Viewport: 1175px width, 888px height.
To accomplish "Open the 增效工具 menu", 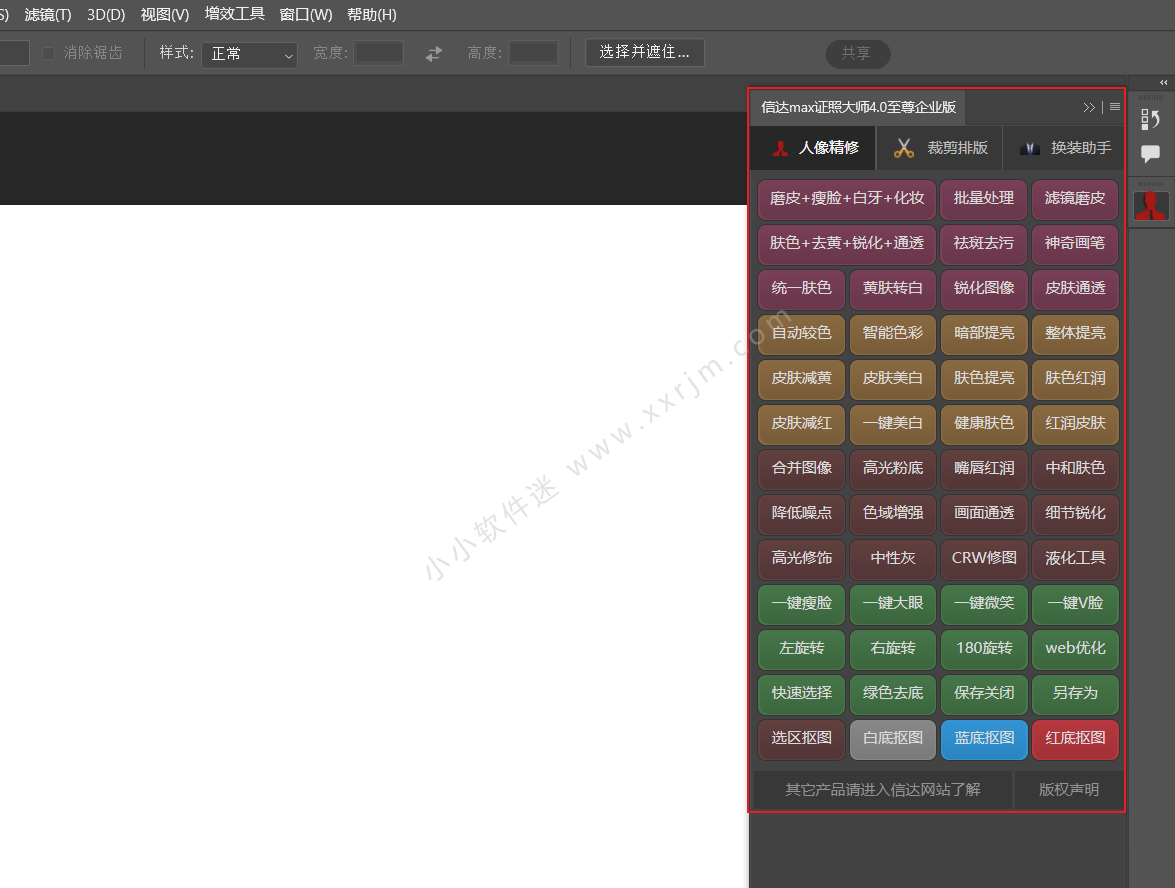I will [235, 14].
